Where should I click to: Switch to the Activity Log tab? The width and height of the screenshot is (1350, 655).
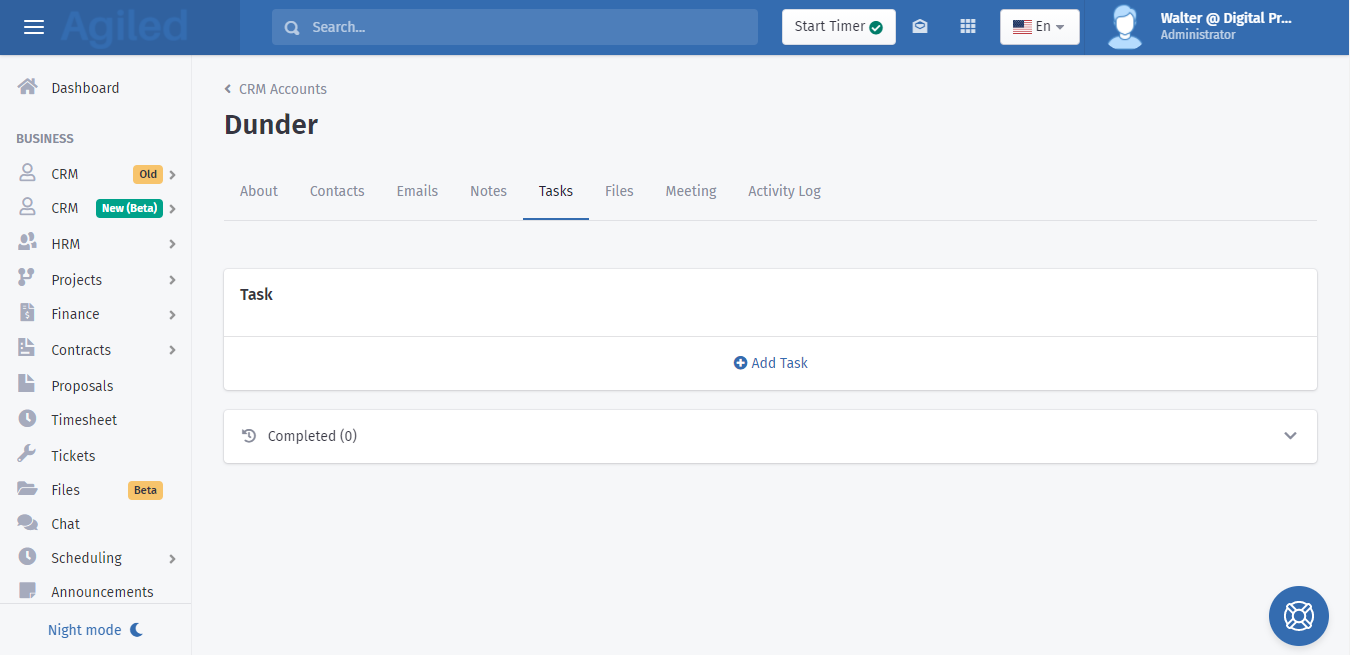click(x=784, y=191)
